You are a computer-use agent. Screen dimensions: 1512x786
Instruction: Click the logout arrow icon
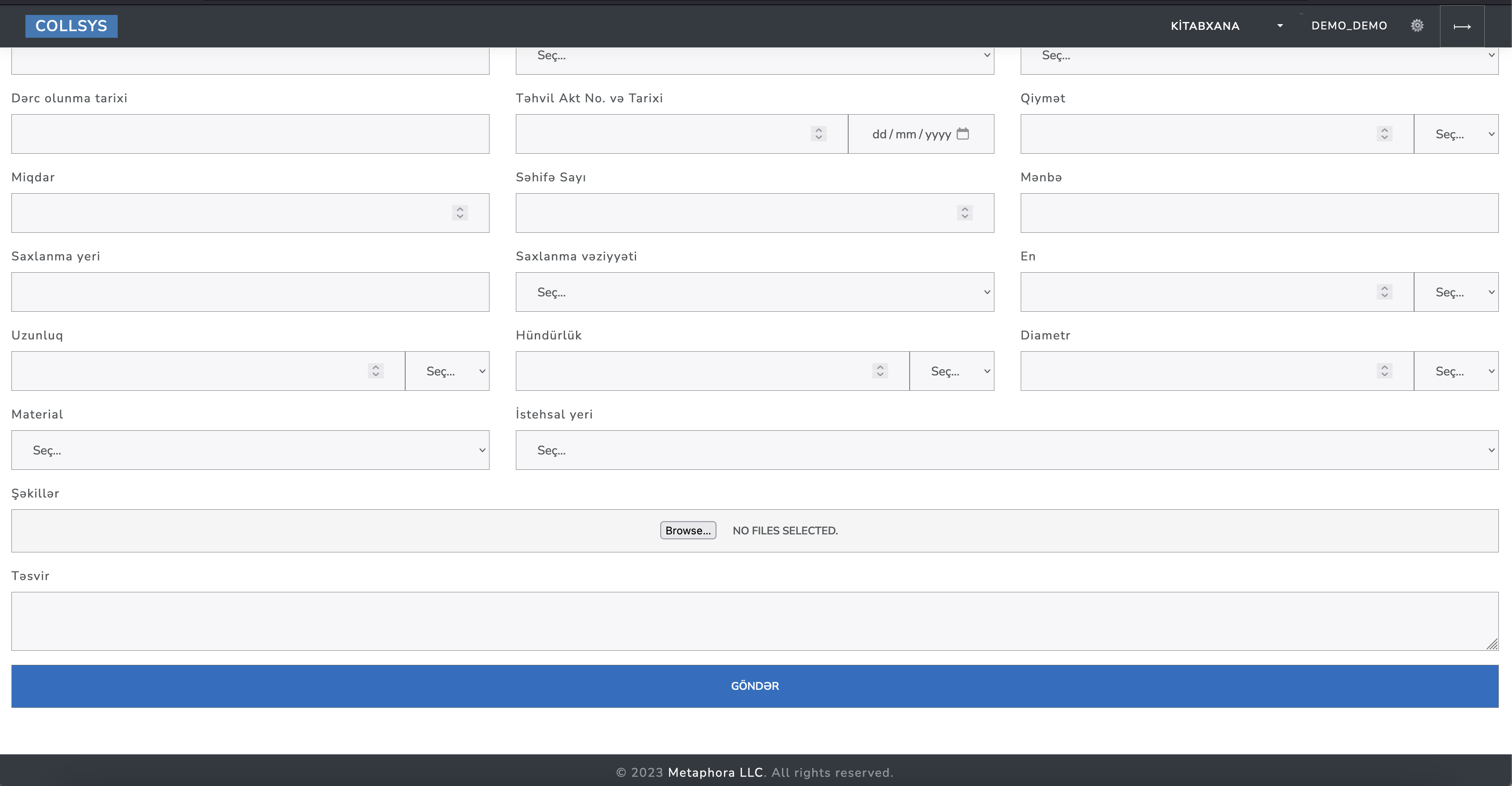[x=1462, y=26]
